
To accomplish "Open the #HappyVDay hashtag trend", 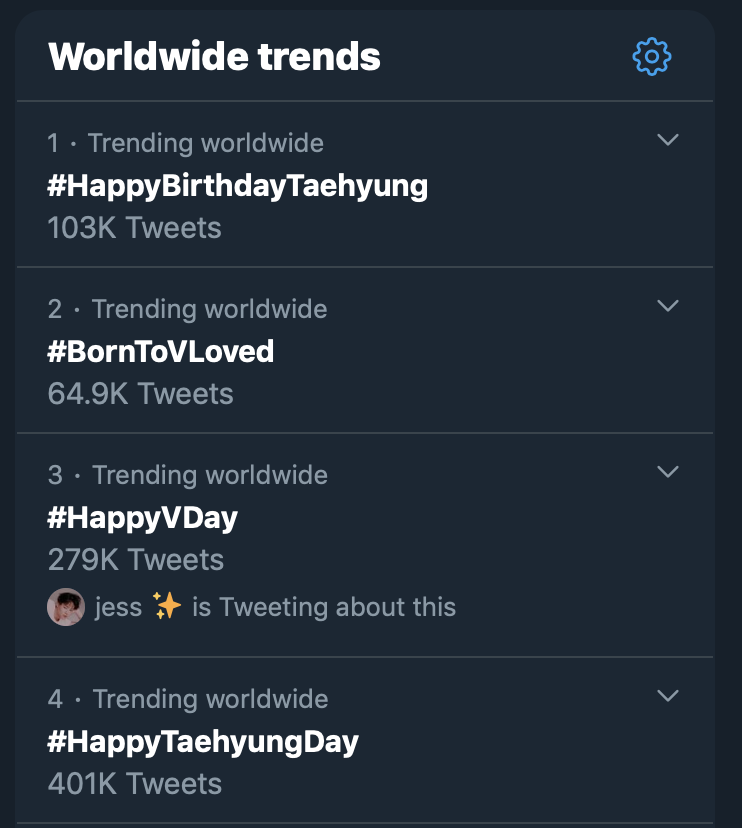I will pos(143,518).
